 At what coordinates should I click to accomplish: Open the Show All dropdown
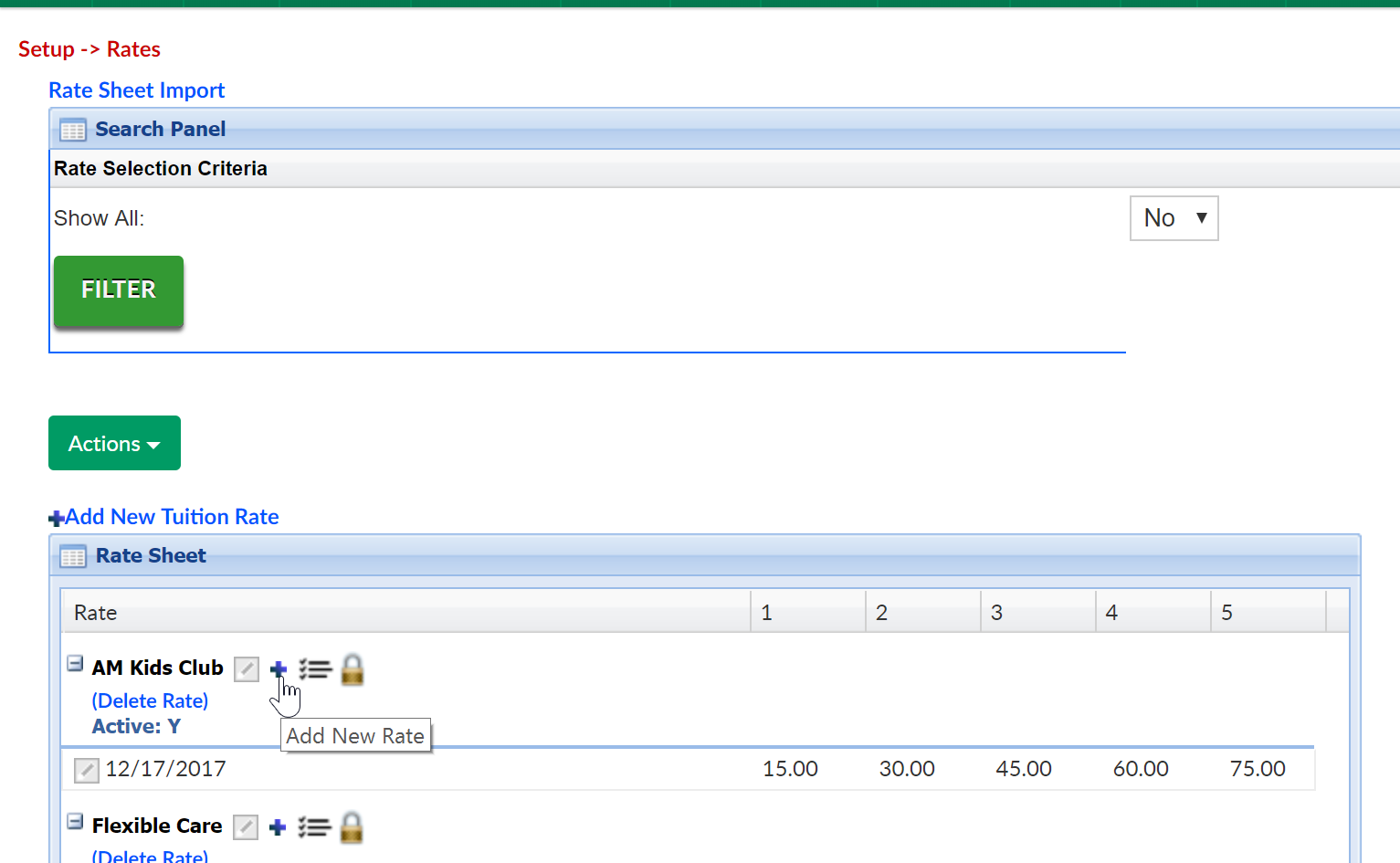pos(1174,217)
